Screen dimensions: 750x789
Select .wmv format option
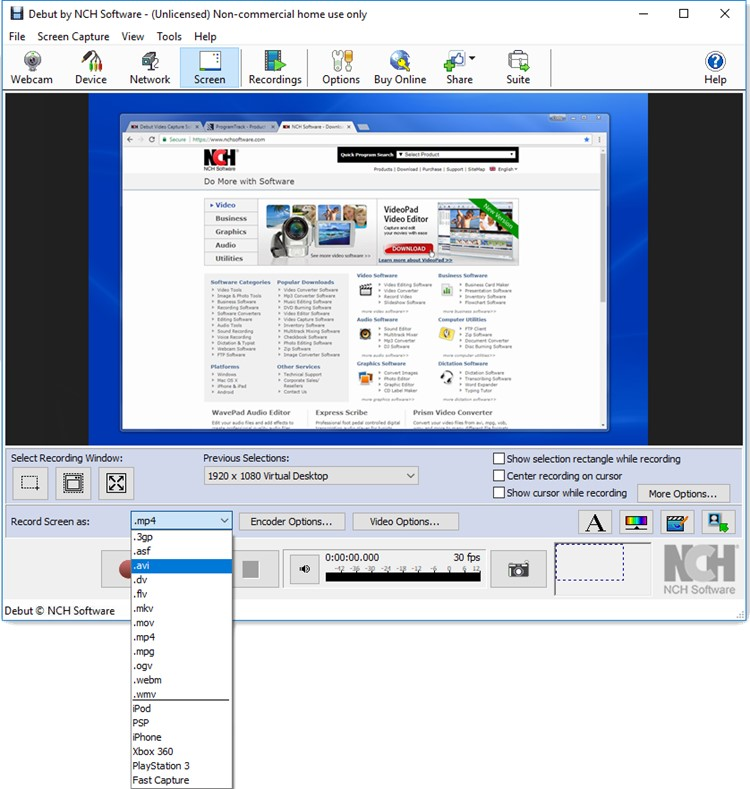(x=182, y=694)
